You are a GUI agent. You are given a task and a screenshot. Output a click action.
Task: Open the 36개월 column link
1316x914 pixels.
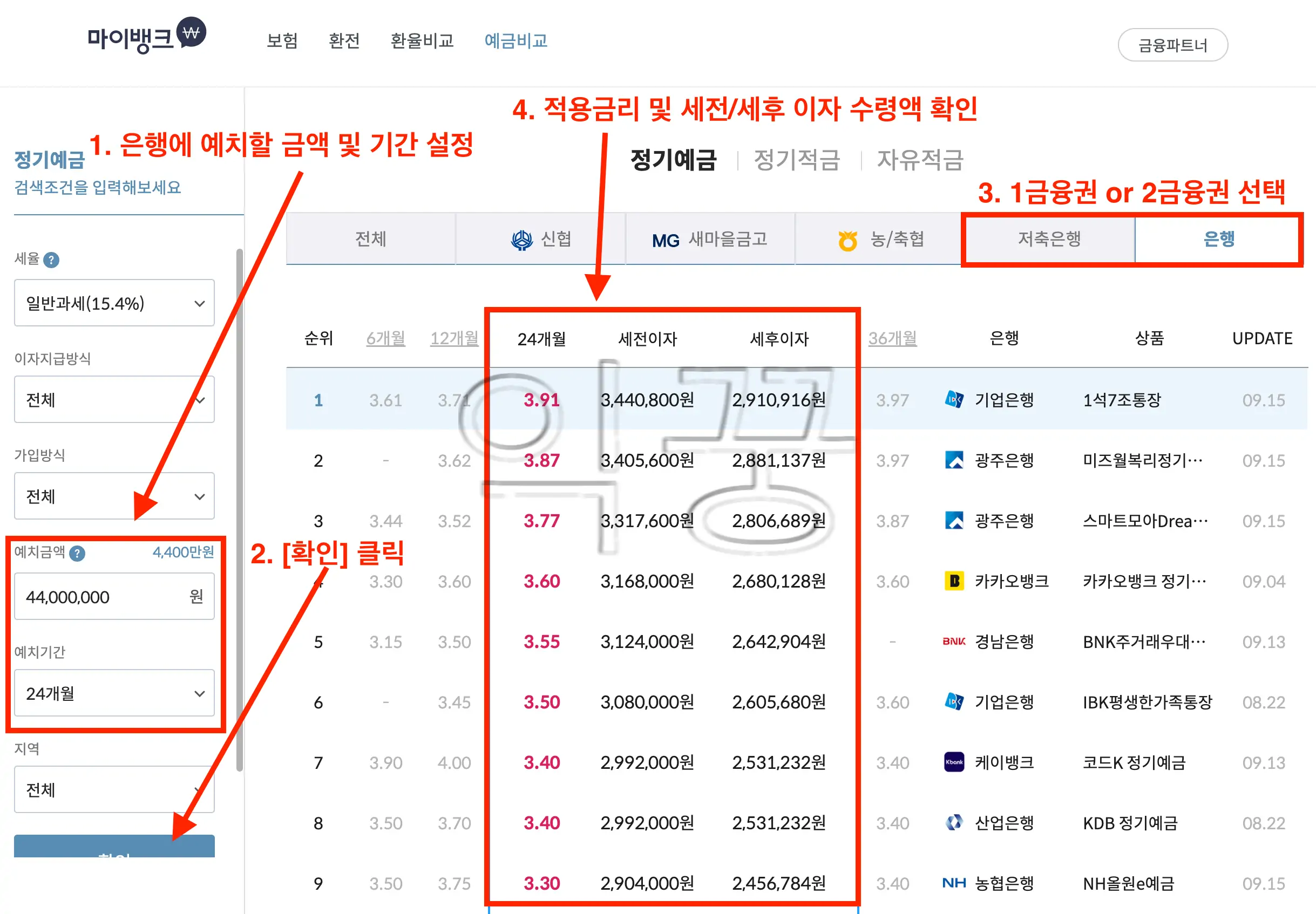pos(892,338)
